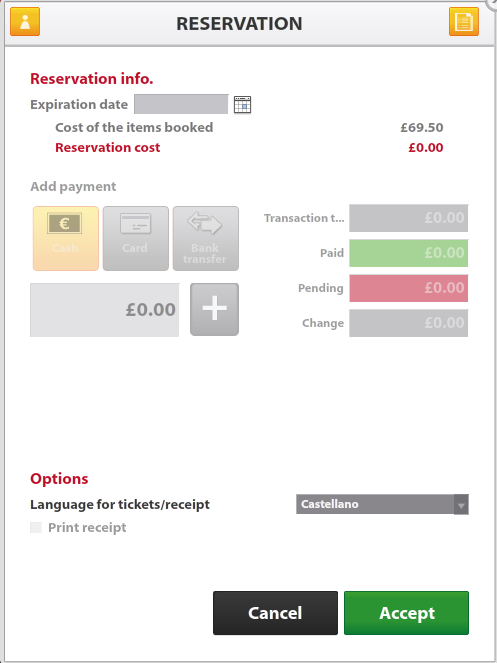Accept the reservation
This screenshot has width=497, height=663.
coord(406,613)
